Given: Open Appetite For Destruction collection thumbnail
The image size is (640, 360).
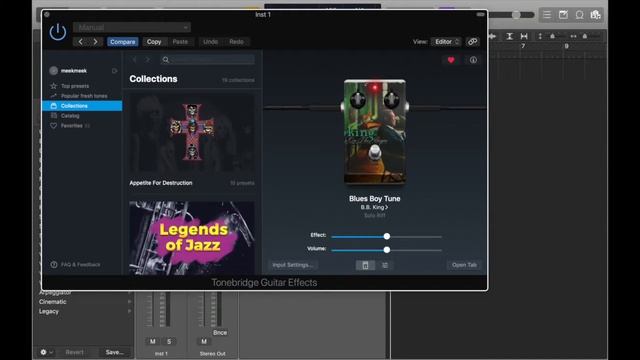Looking at the screenshot, I should 192,133.
